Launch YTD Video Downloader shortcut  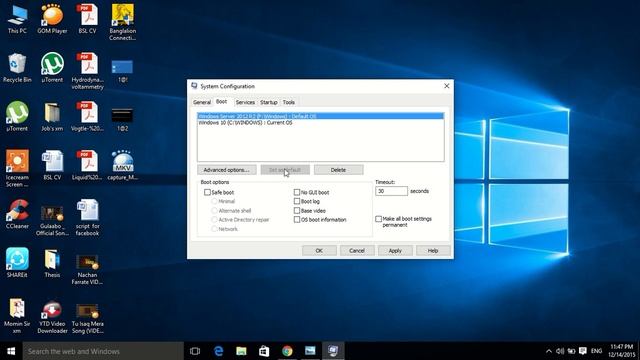pyautogui.click(x=52, y=317)
